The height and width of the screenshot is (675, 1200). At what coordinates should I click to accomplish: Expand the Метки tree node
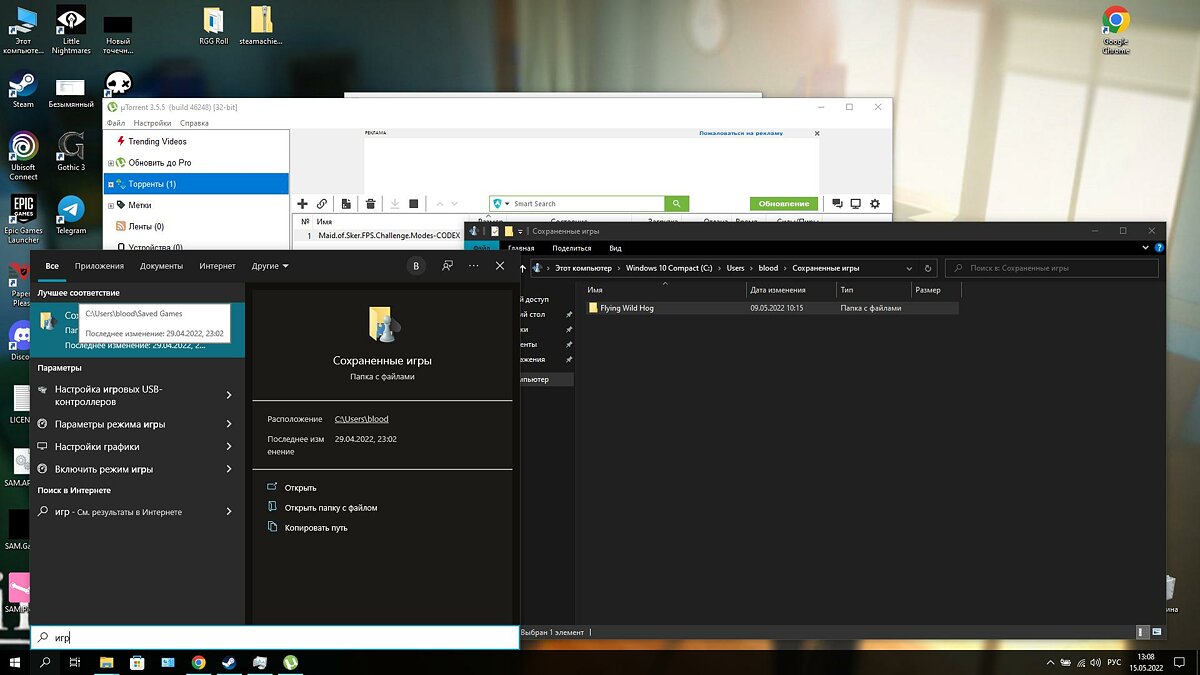[111, 205]
